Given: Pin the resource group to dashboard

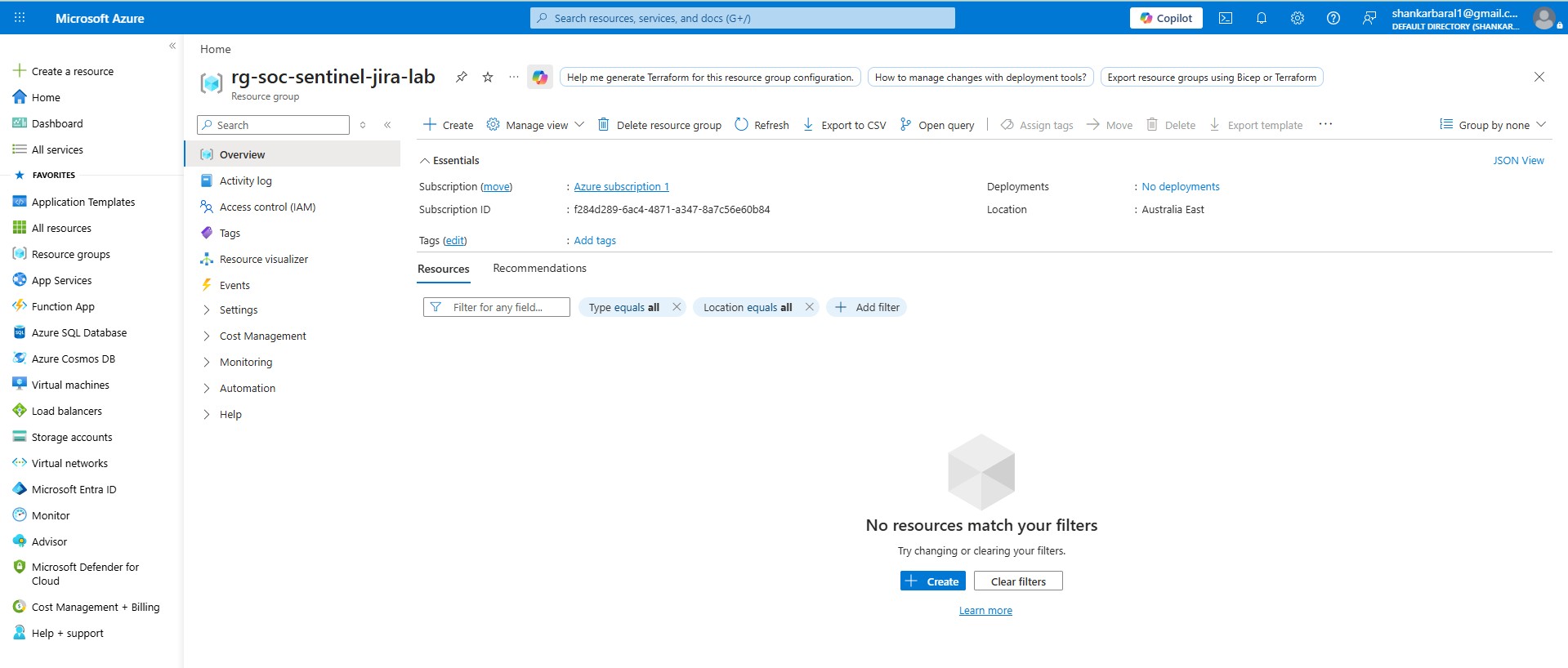Looking at the screenshot, I should coord(462,77).
